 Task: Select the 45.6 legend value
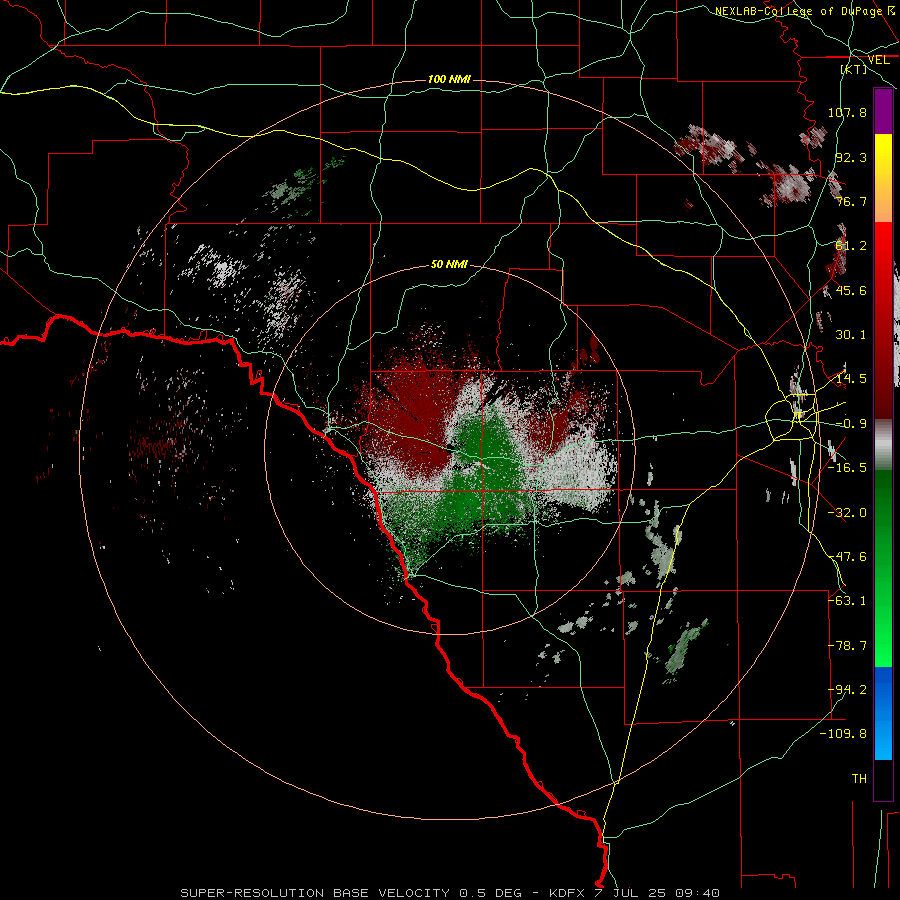(x=851, y=290)
